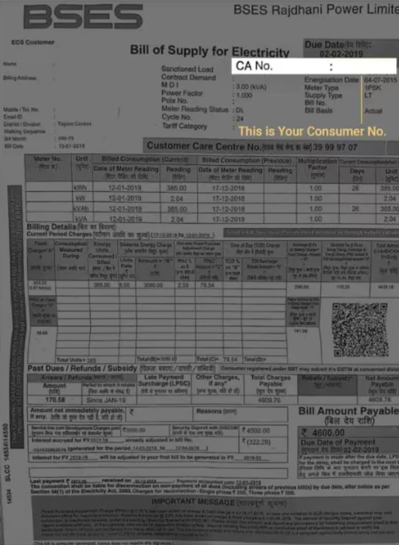Click the 'Contract Demand' label

coord(188,77)
